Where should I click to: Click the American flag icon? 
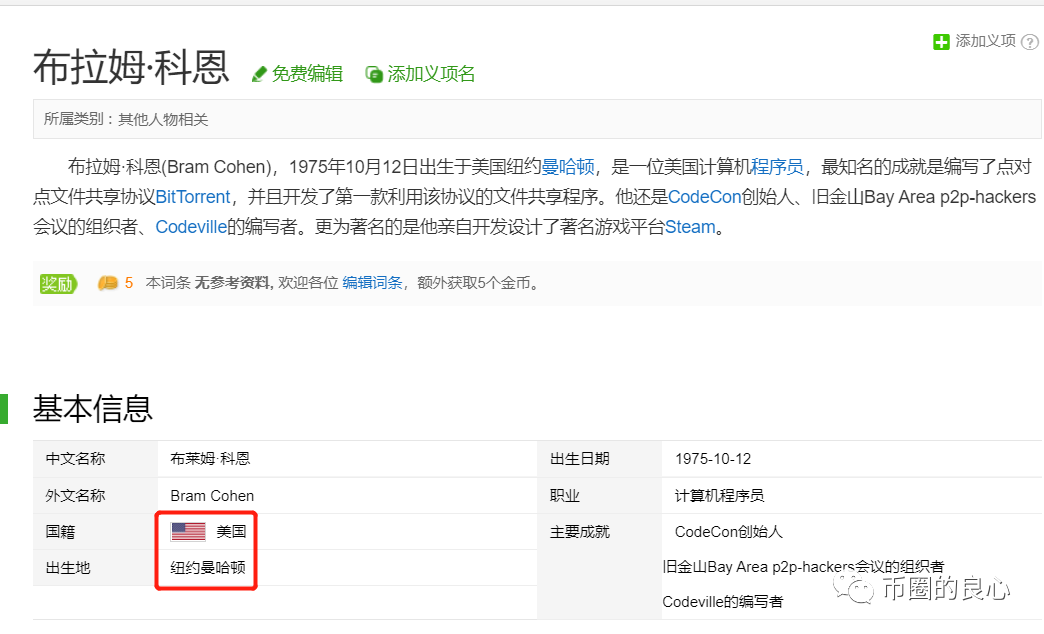tap(188, 531)
